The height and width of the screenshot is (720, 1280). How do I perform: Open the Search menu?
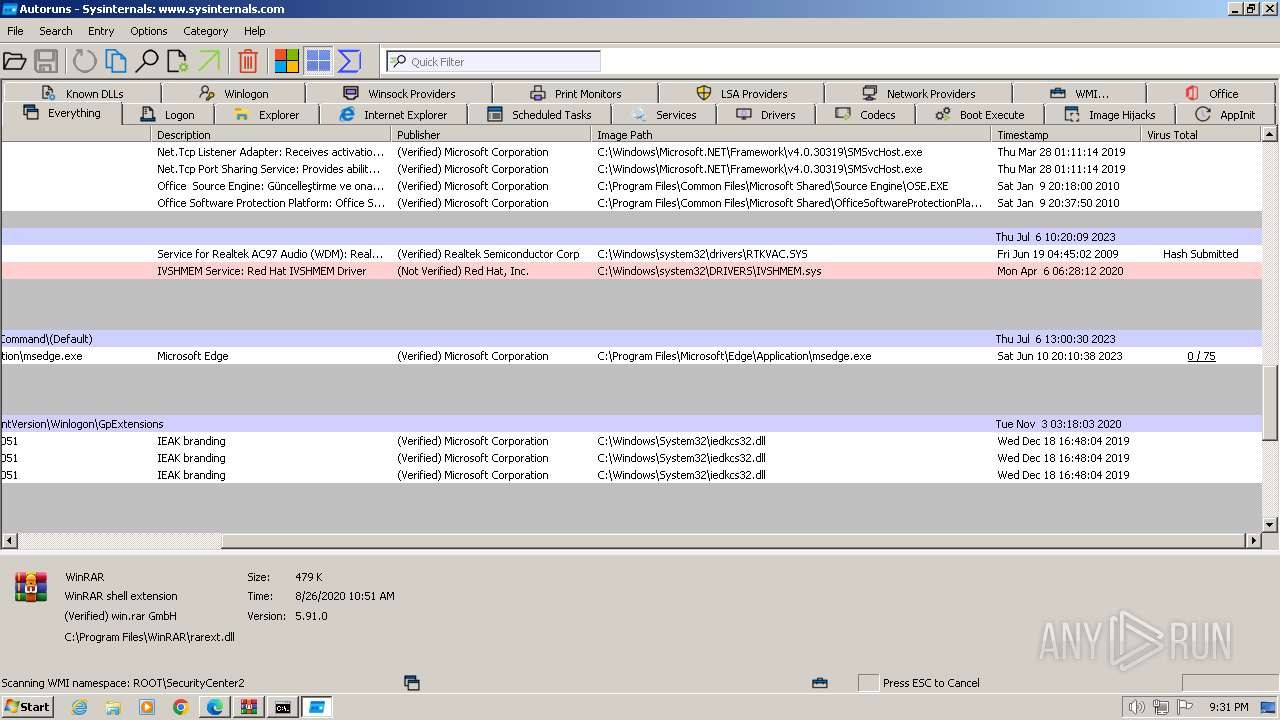56,31
